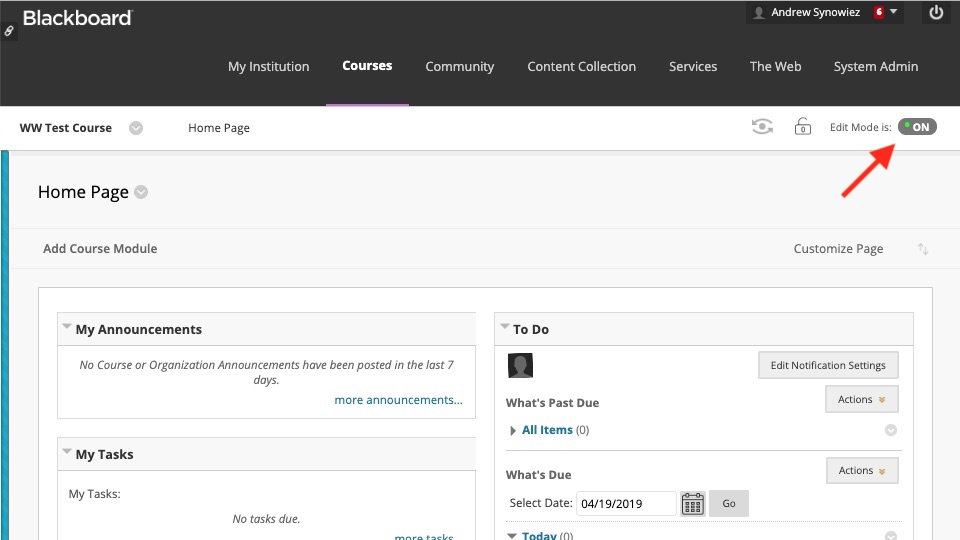The width and height of the screenshot is (960, 540).
Task: Open the My Institution tab
Action: coord(268,66)
